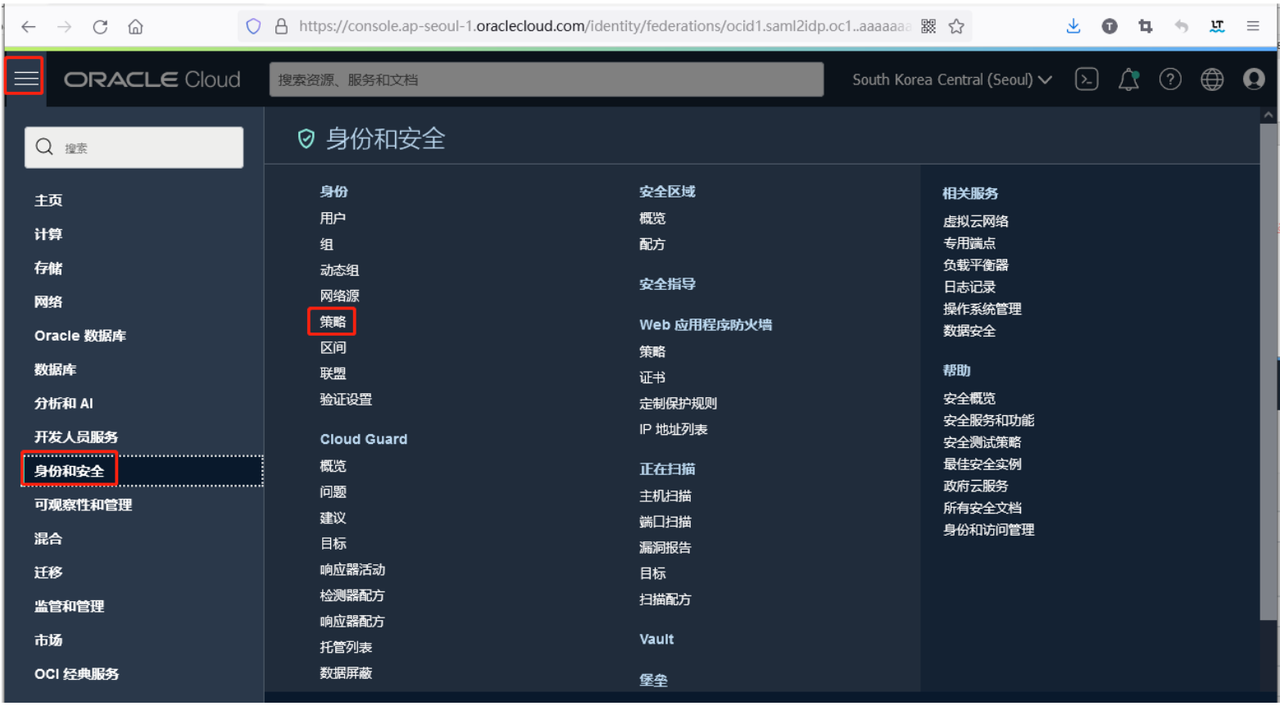Open the 配方 link under 安全区域
This screenshot has height=706, width=1280.
[x=652, y=244]
